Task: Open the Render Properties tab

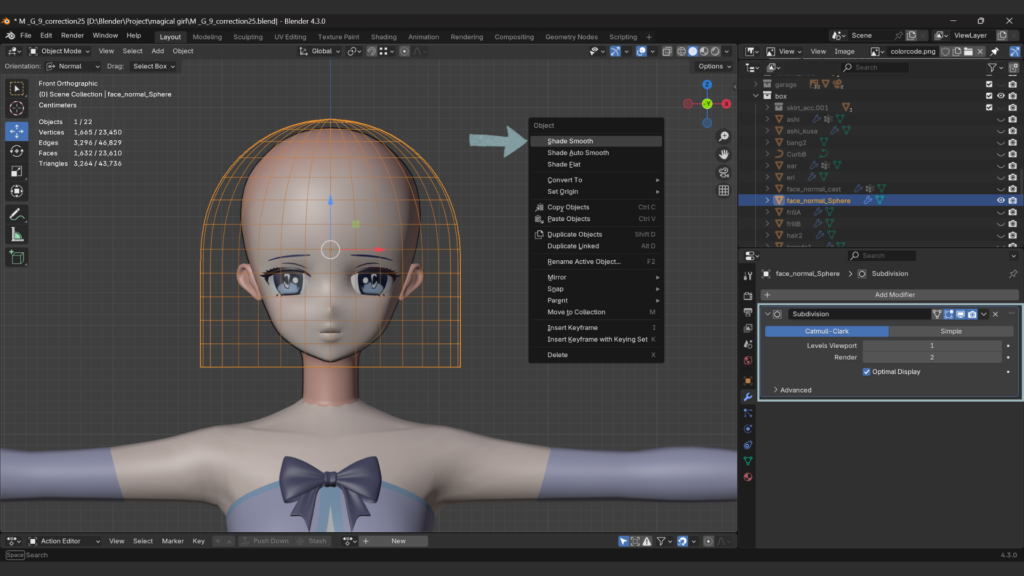Action: point(748,294)
